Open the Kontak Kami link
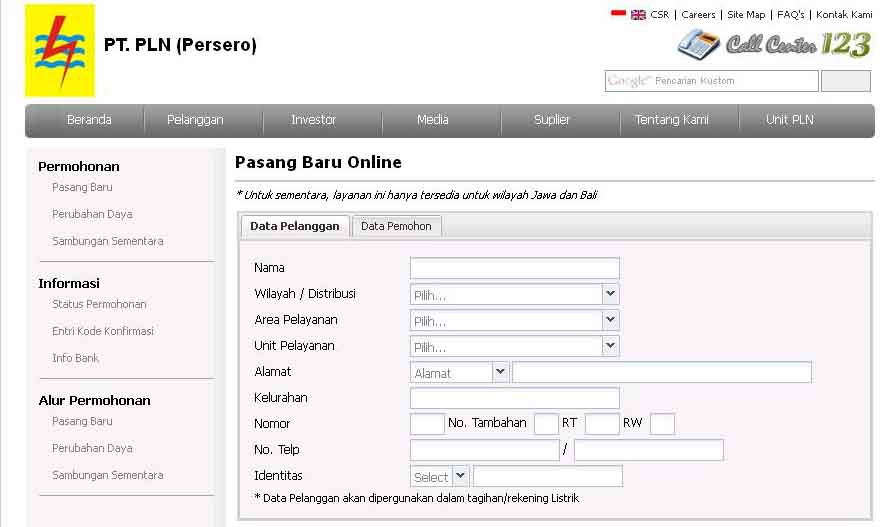The height and width of the screenshot is (527, 883). pyautogui.click(x=844, y=15)
